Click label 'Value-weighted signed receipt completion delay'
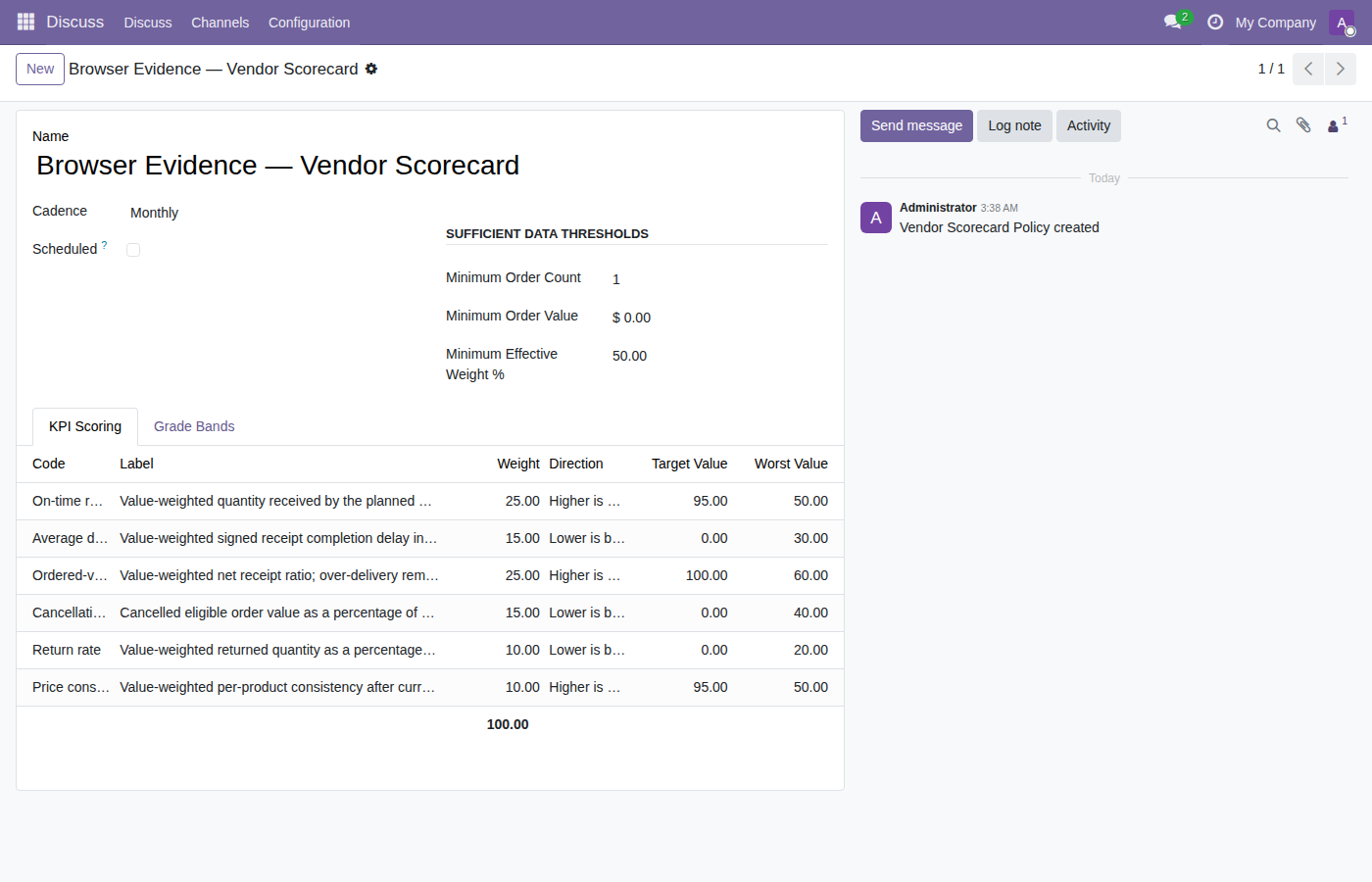1372x882 pixels. pyautogui.click(x=278, y=538)
